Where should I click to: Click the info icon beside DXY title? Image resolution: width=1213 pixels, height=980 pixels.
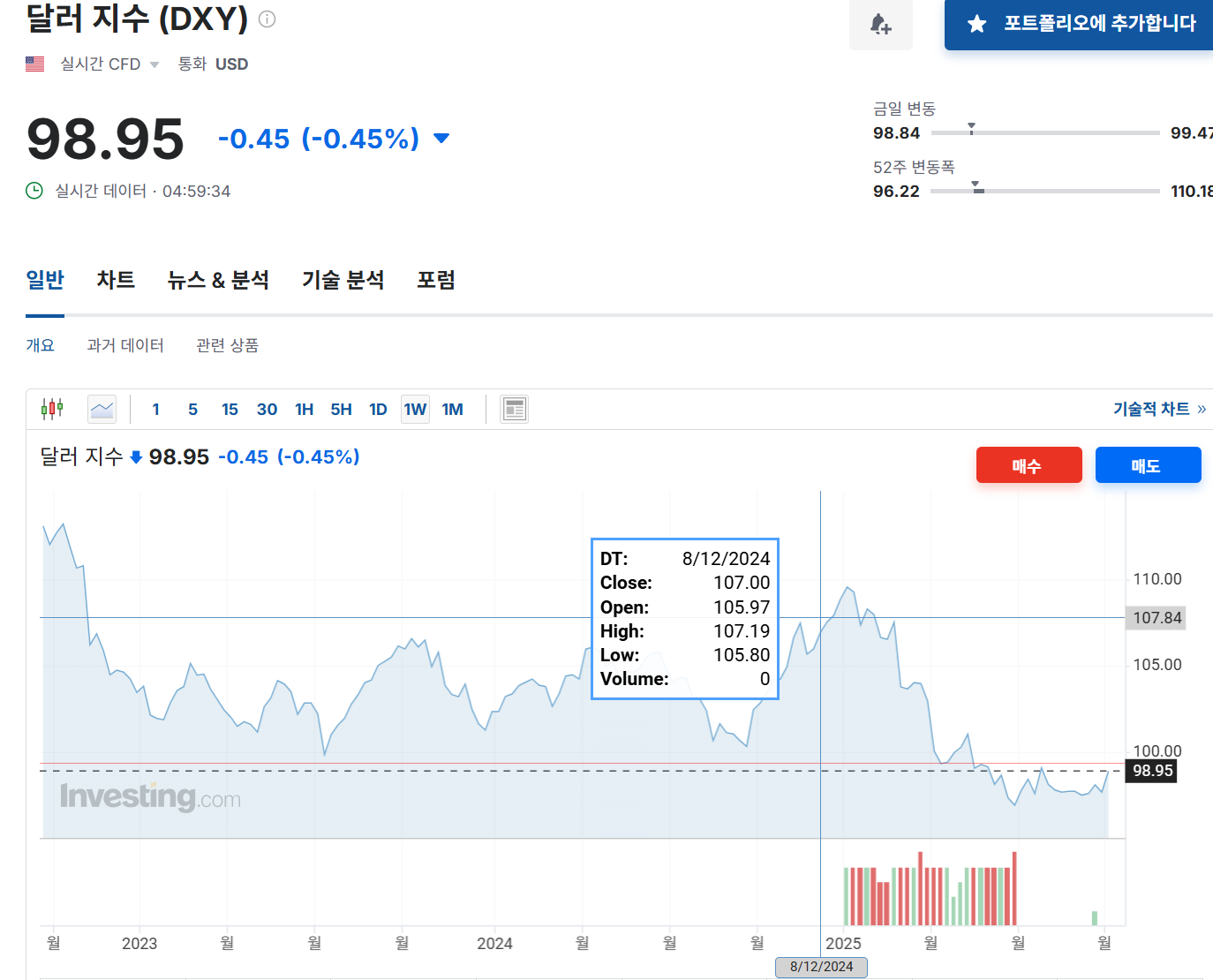[x=267, y=19]
